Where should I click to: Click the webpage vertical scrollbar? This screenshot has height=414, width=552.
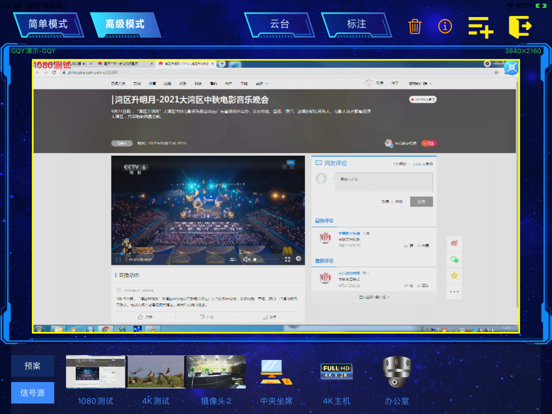coord(517,194)
